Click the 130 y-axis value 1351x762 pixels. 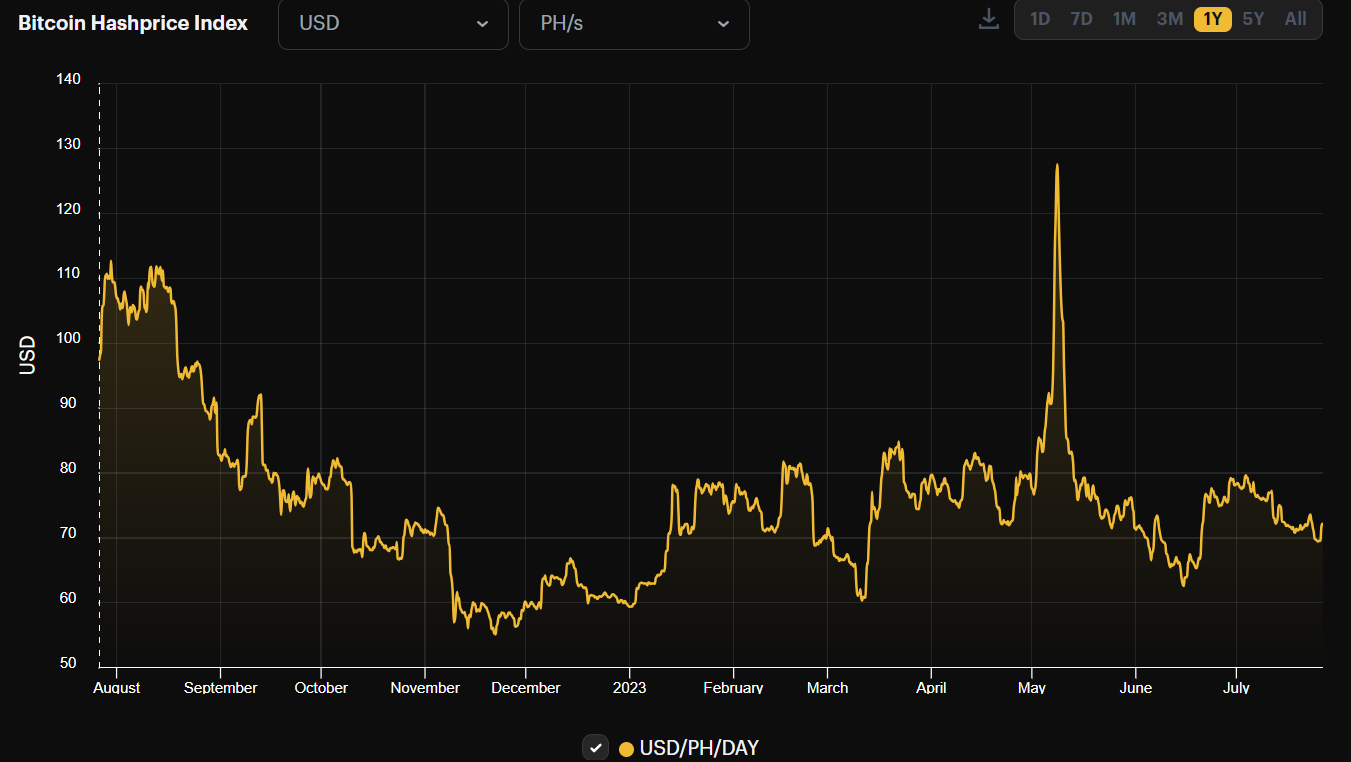coord(68,144)
